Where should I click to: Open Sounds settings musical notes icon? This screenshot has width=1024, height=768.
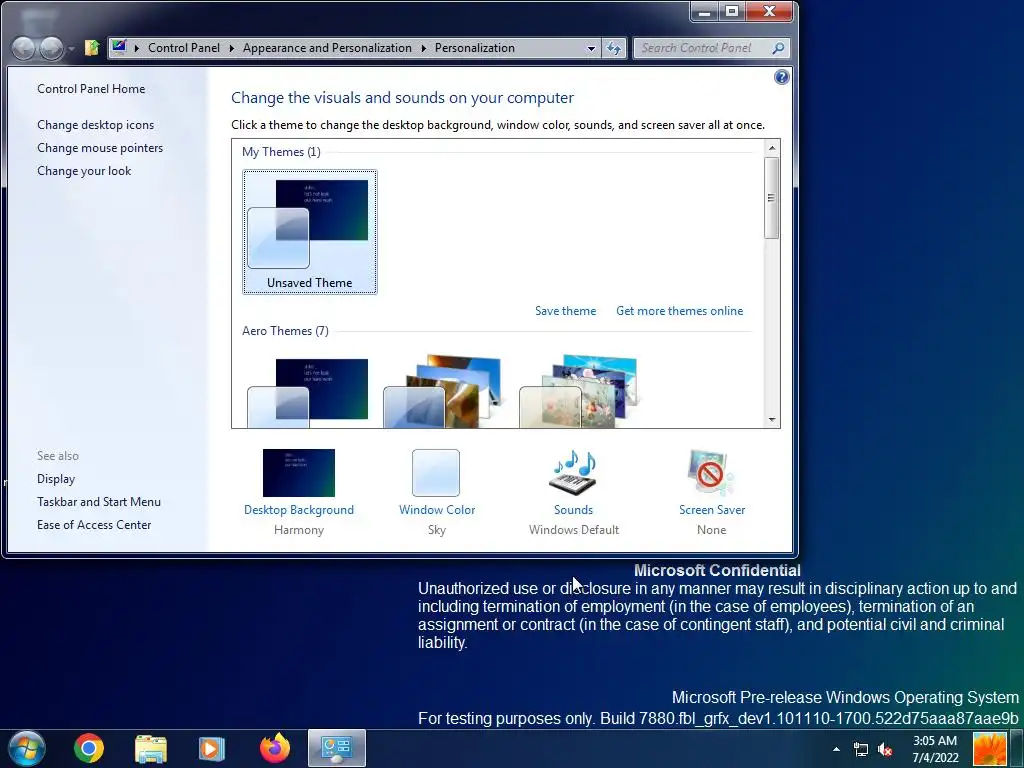point(573,473)
